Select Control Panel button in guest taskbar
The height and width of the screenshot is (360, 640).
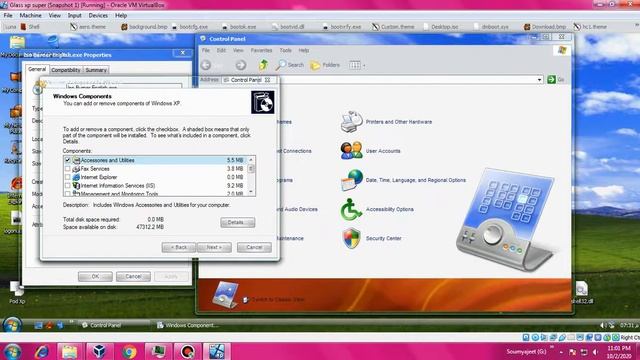114,325
